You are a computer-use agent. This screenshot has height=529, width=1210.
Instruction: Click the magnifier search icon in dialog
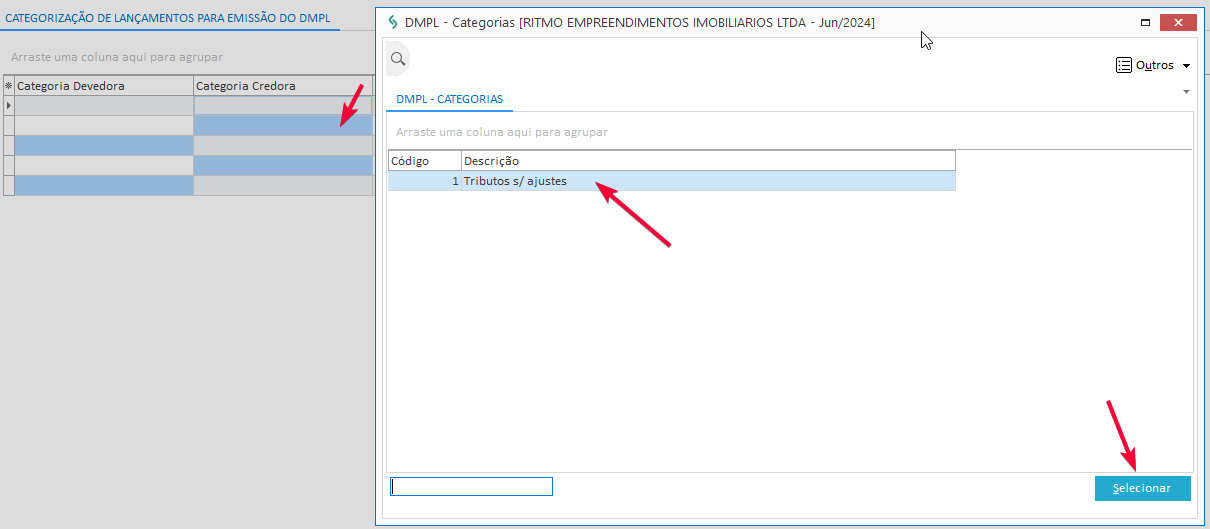pyautogui.click(x=398, y=60)
